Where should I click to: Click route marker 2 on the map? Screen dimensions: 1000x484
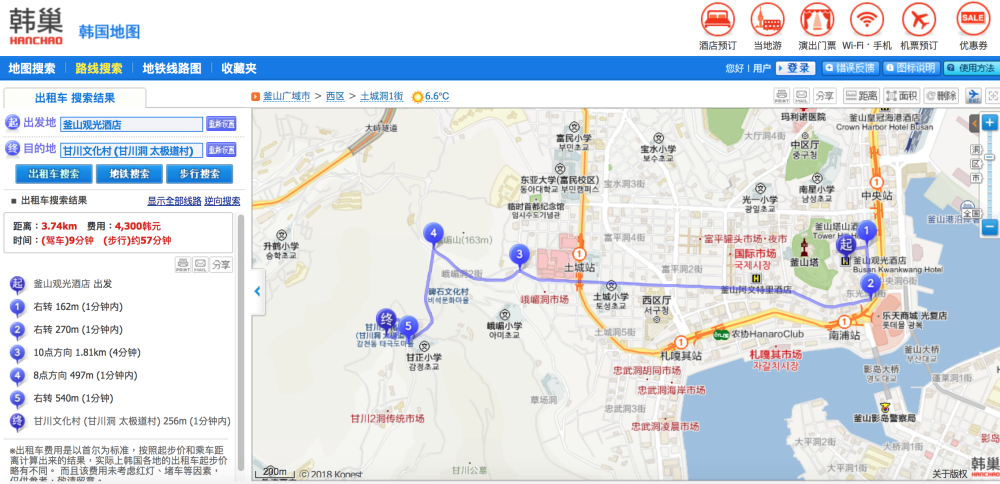tap(871, 285)
